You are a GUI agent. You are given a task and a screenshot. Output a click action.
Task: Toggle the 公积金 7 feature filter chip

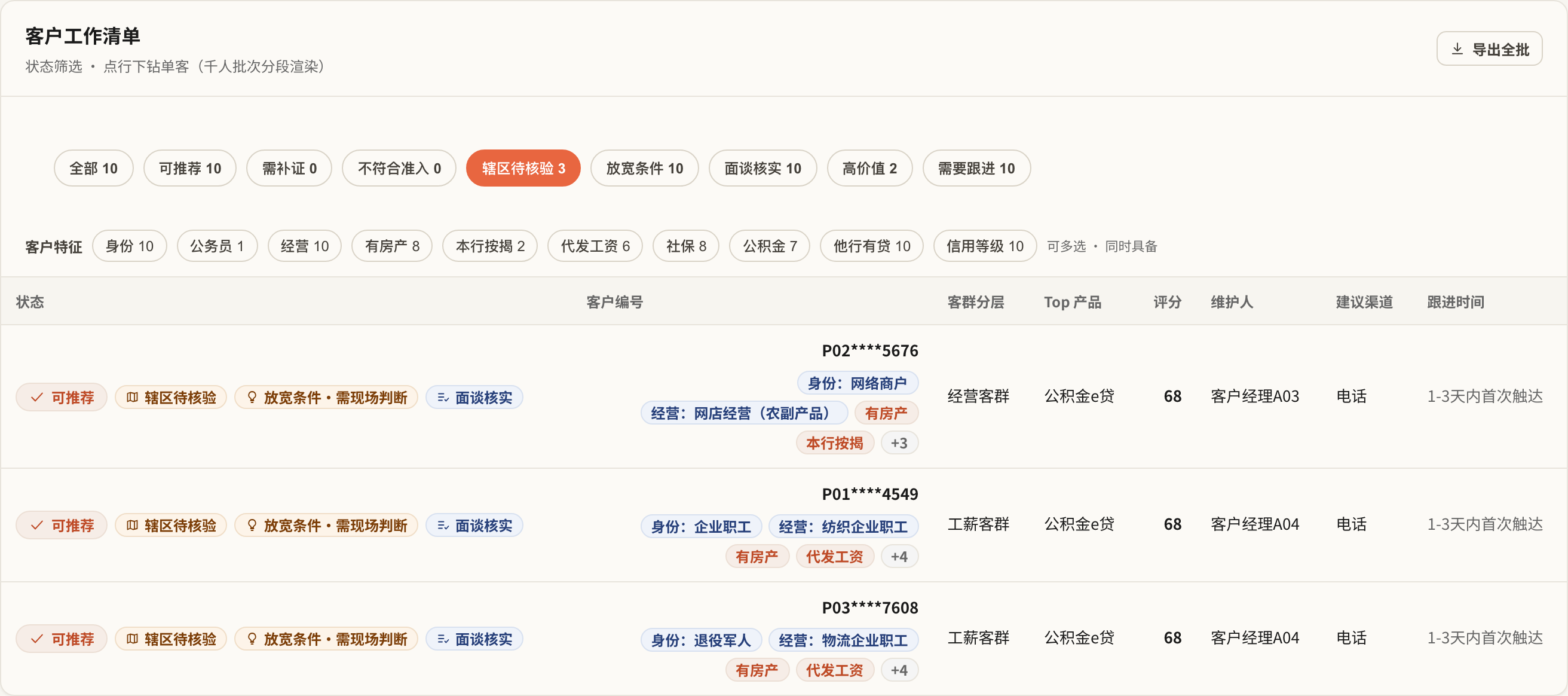(x=770, y=246)
